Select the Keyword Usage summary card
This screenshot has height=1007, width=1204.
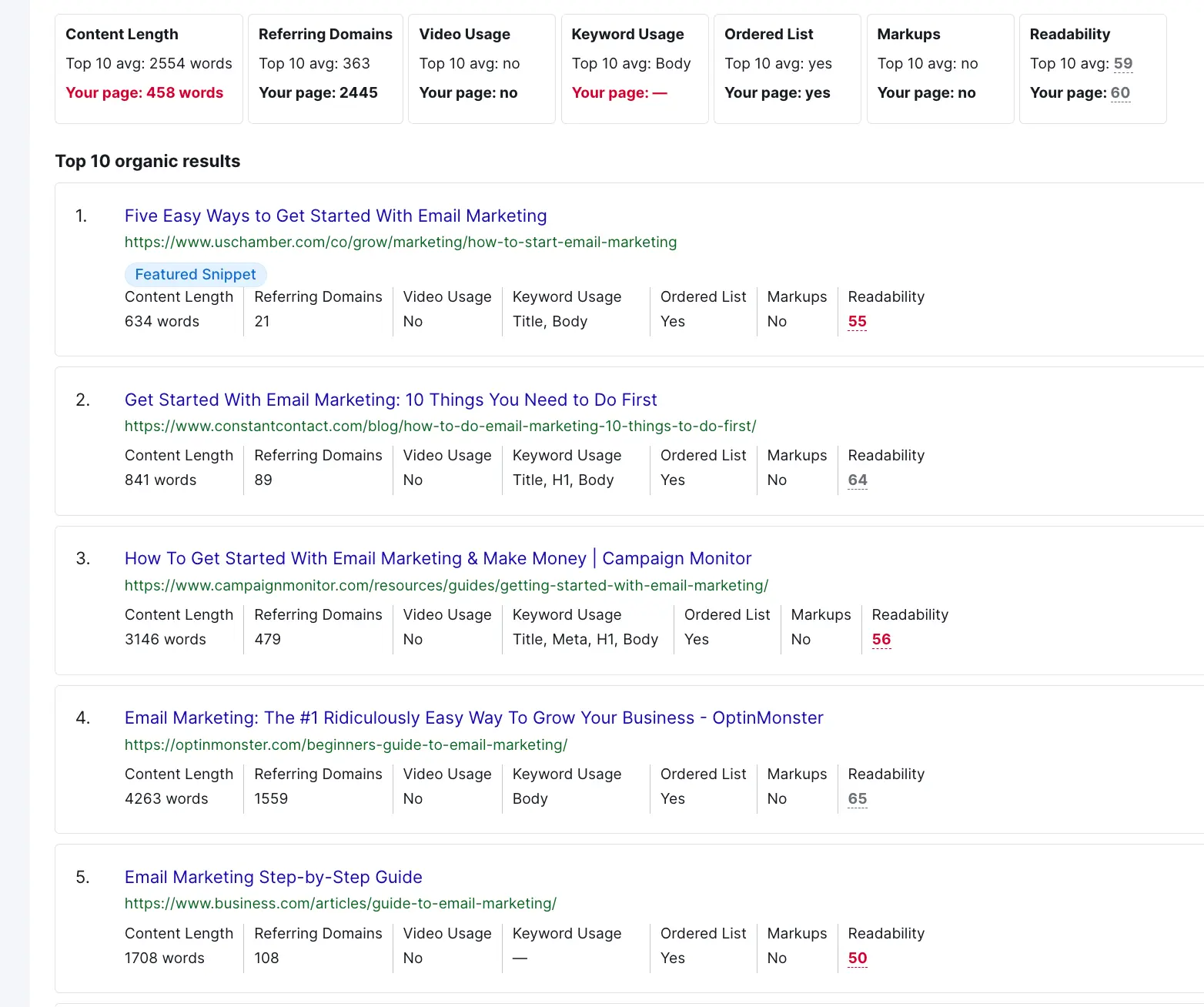coord(634,69)
